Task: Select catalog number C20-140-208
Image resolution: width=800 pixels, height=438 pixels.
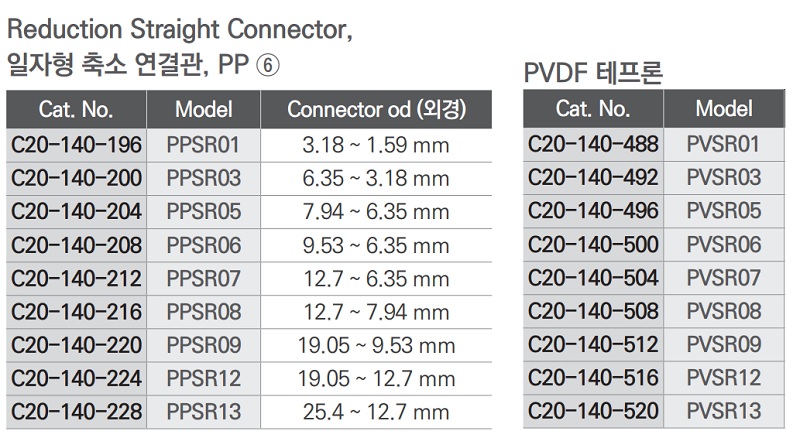Action: [x=76, y=245]
